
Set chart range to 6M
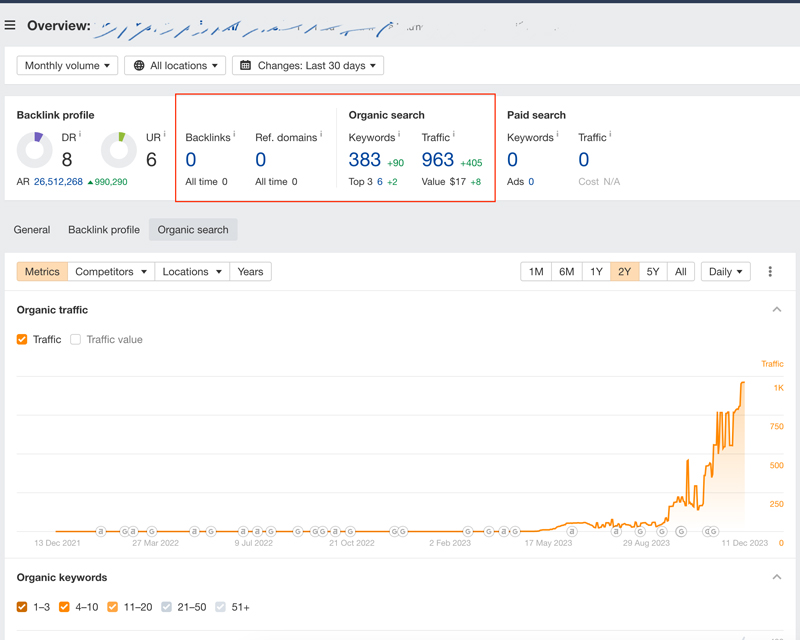click(x=567, y=272)
